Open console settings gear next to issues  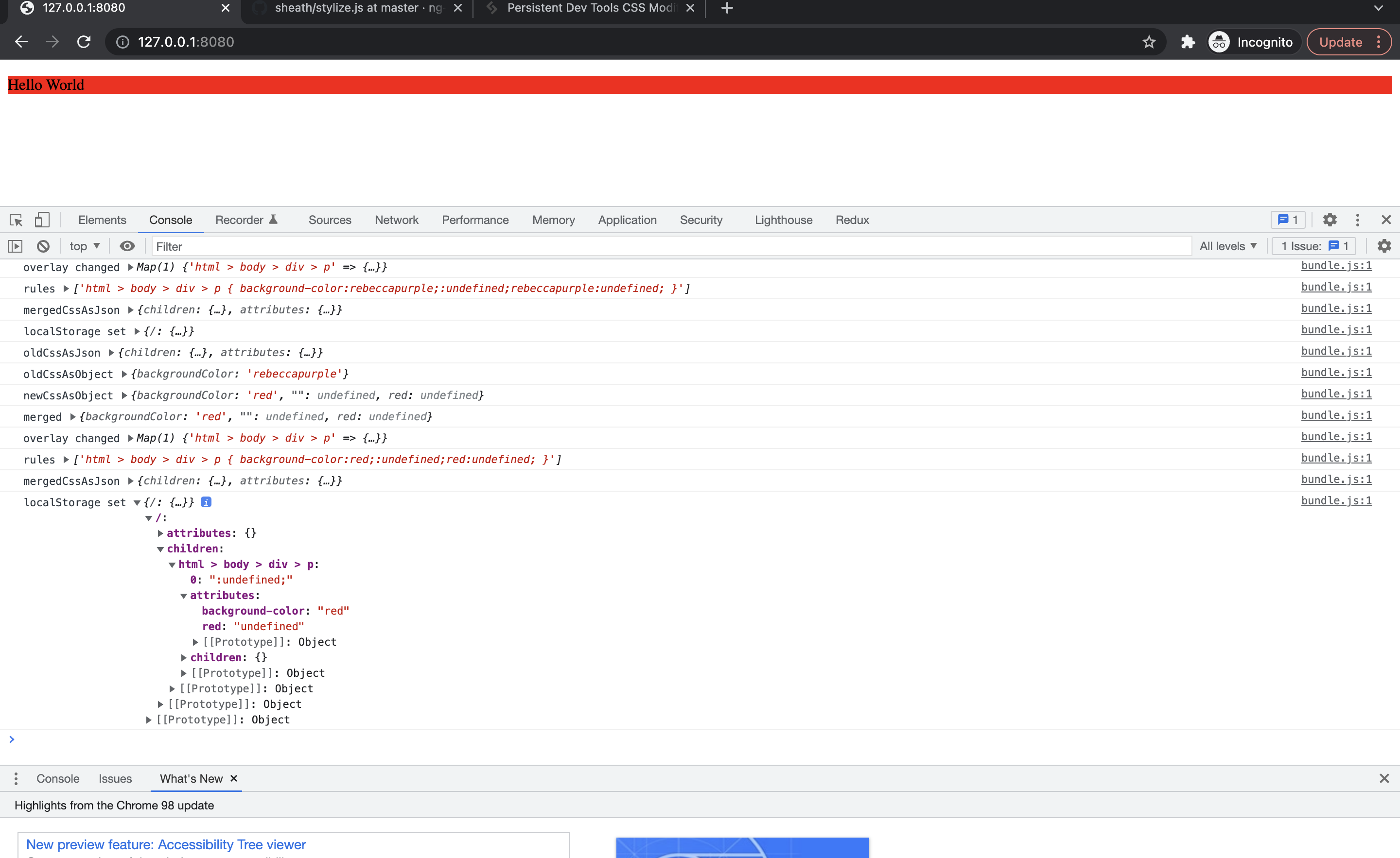click(x=1384, y=246)
